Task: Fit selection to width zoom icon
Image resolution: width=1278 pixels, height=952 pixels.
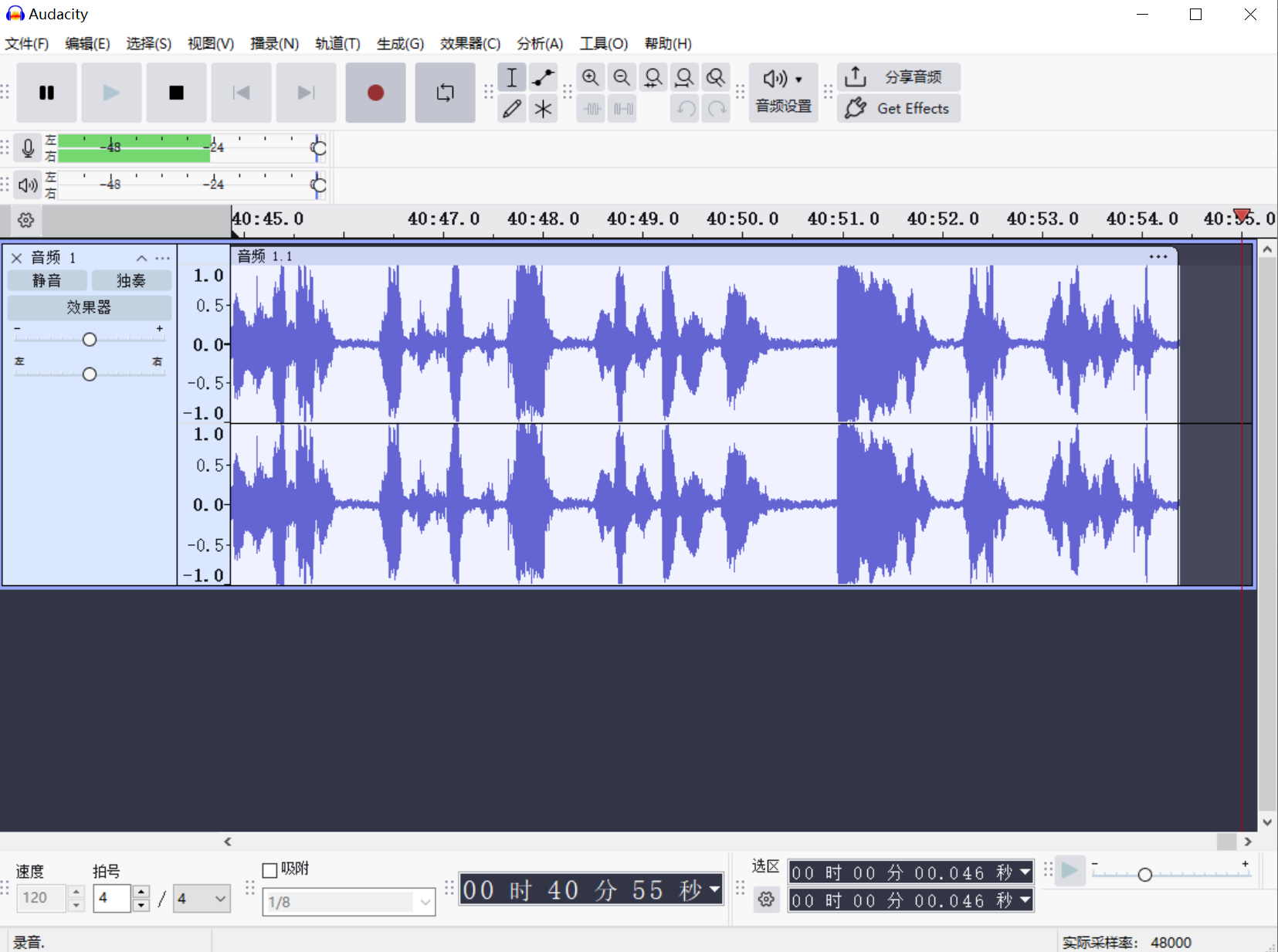Action: (653, 77)
